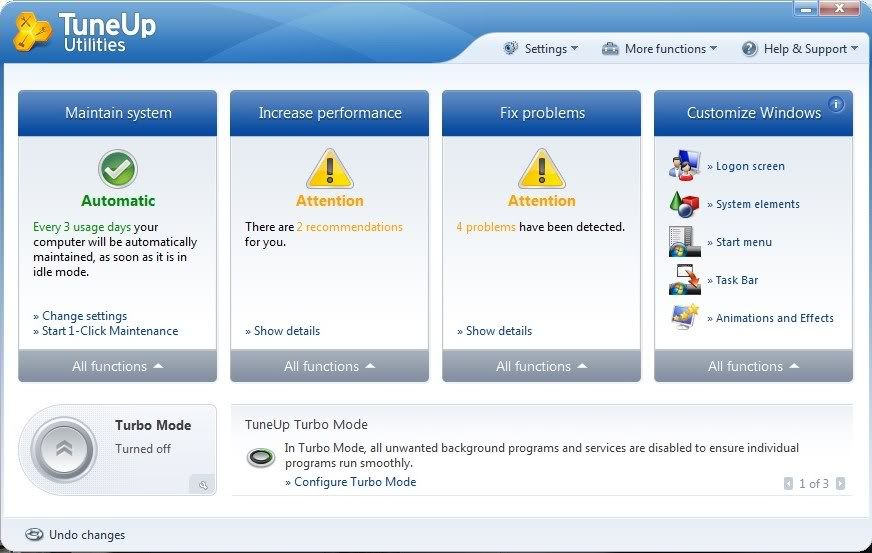Click the 'Turned off' Turbo Mode status
The height and width of the screenshot is (553, 872).
[x=143, y=448]
